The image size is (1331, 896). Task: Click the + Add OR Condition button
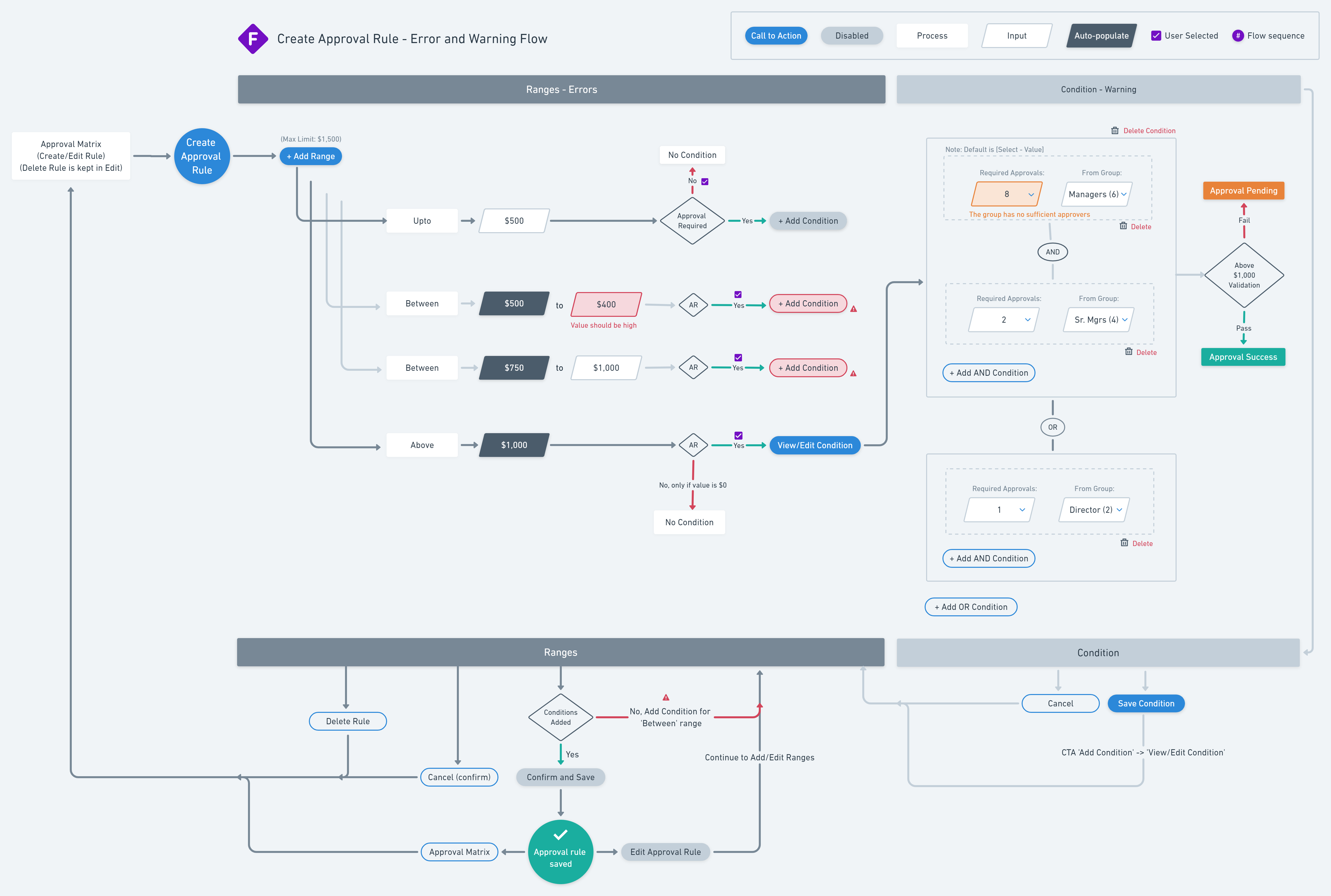(x=971, y=607)
